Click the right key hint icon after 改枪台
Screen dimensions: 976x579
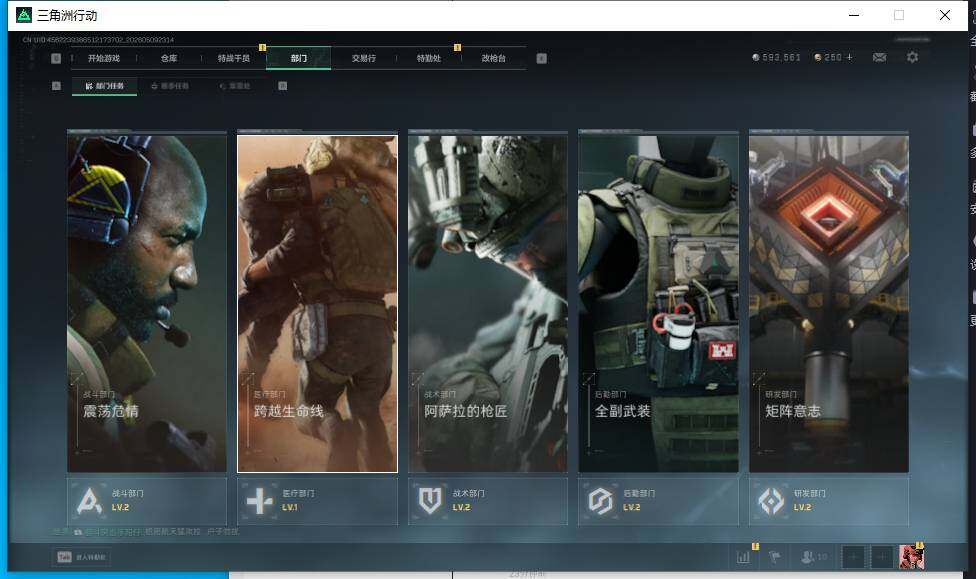point(542,58)
